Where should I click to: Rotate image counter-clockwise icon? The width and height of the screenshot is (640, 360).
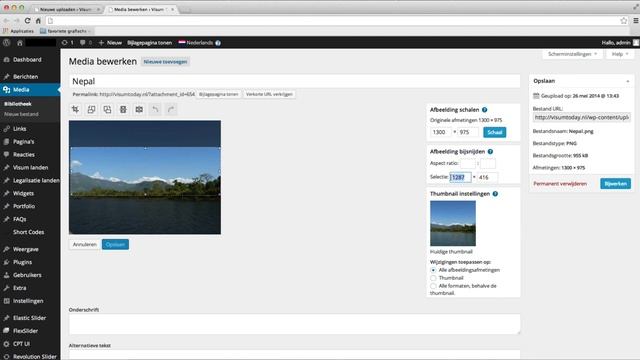tap(91, 109)
